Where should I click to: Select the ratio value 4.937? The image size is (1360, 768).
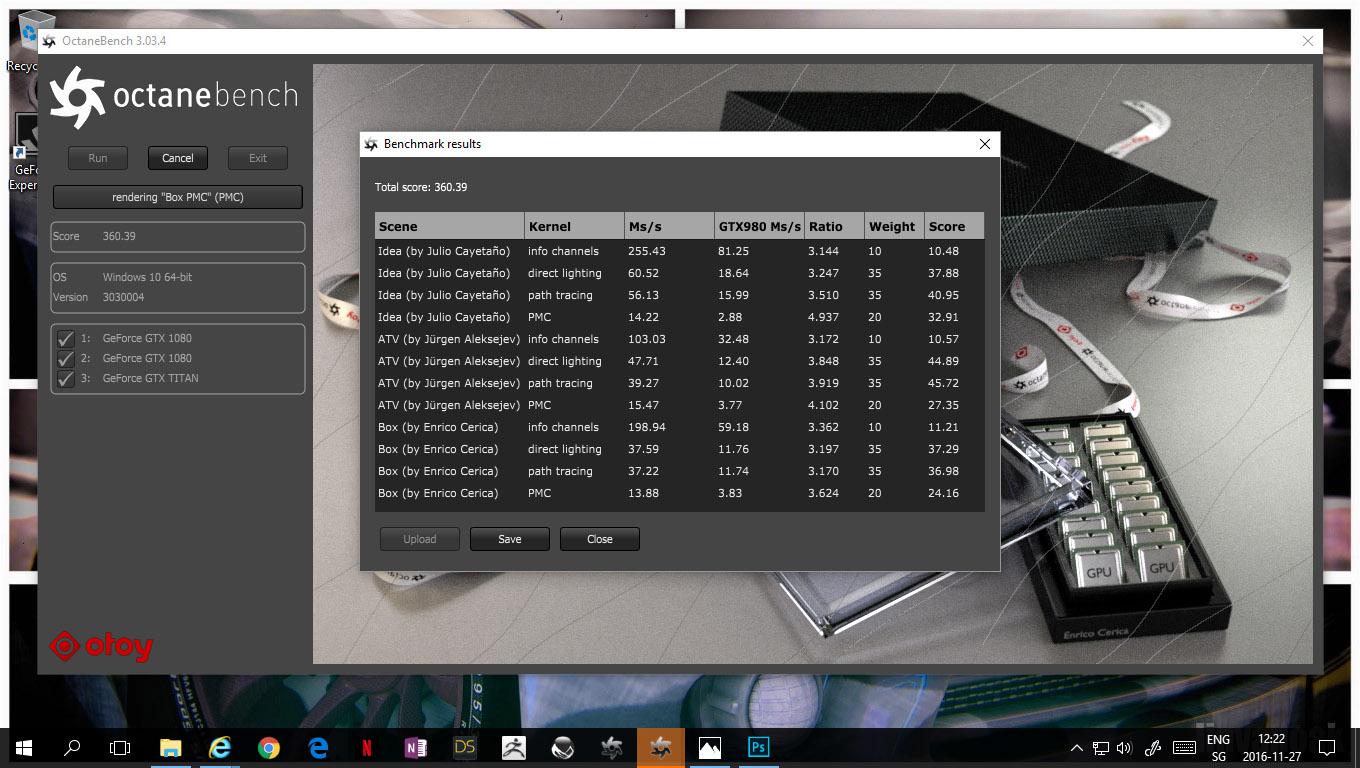[x=823, y=317]
